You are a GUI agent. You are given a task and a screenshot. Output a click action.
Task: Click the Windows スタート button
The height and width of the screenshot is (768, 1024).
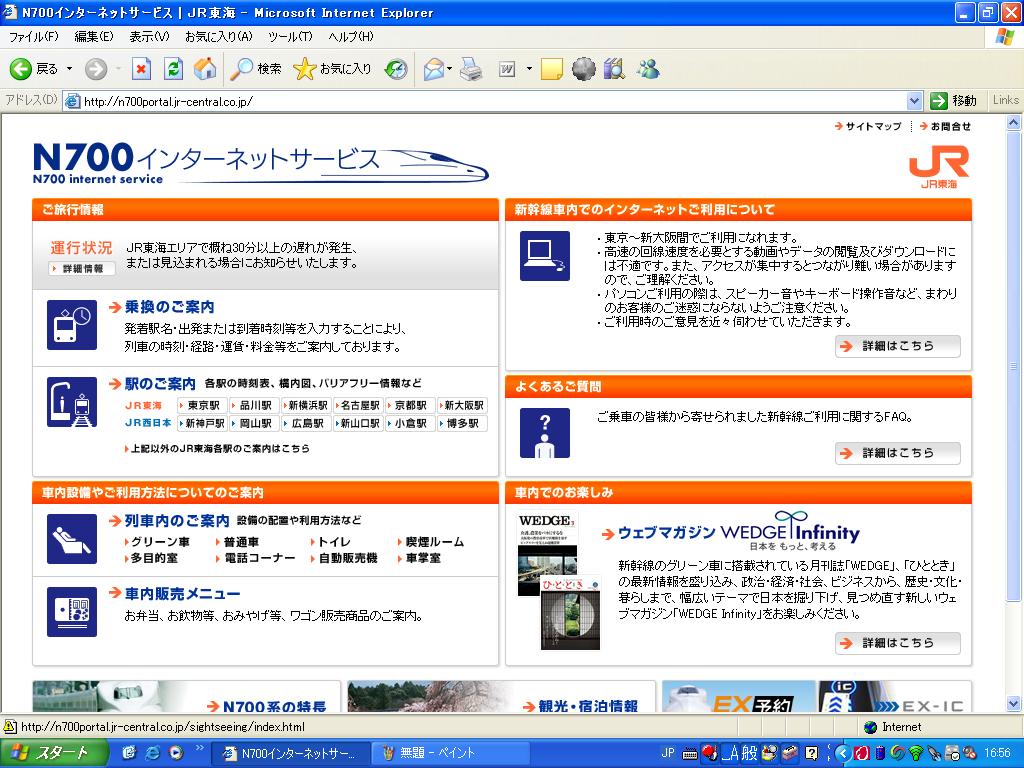(x=54, y=753)
